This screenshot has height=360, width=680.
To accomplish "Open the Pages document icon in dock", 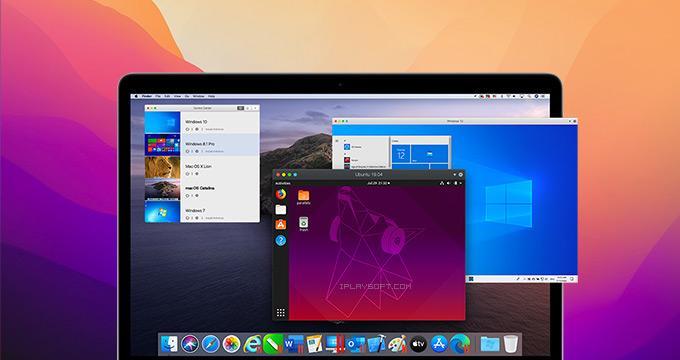I will coord(314,344).
